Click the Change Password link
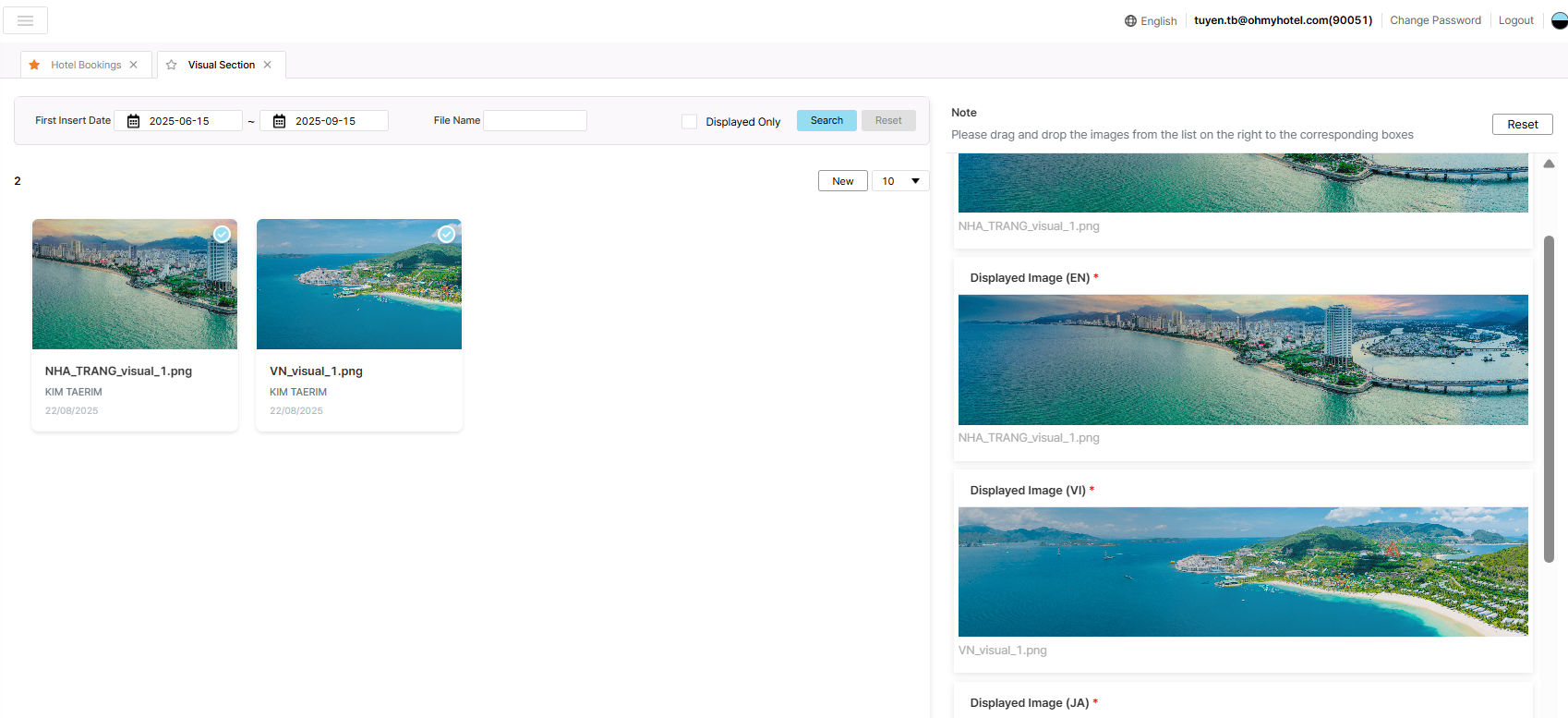 click(1435, 20)
